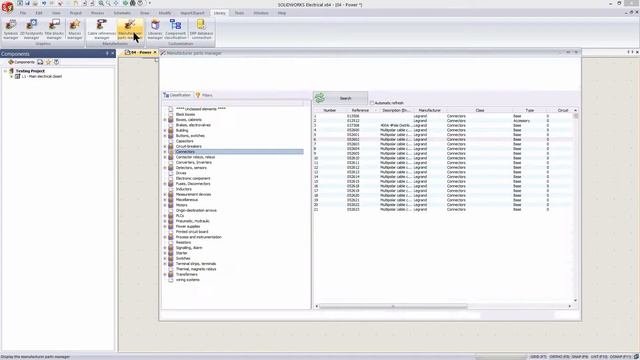Switch to the Filters tab
Image resolution: width=640 pixels, height=360 pixels.
tap(204, 95)
